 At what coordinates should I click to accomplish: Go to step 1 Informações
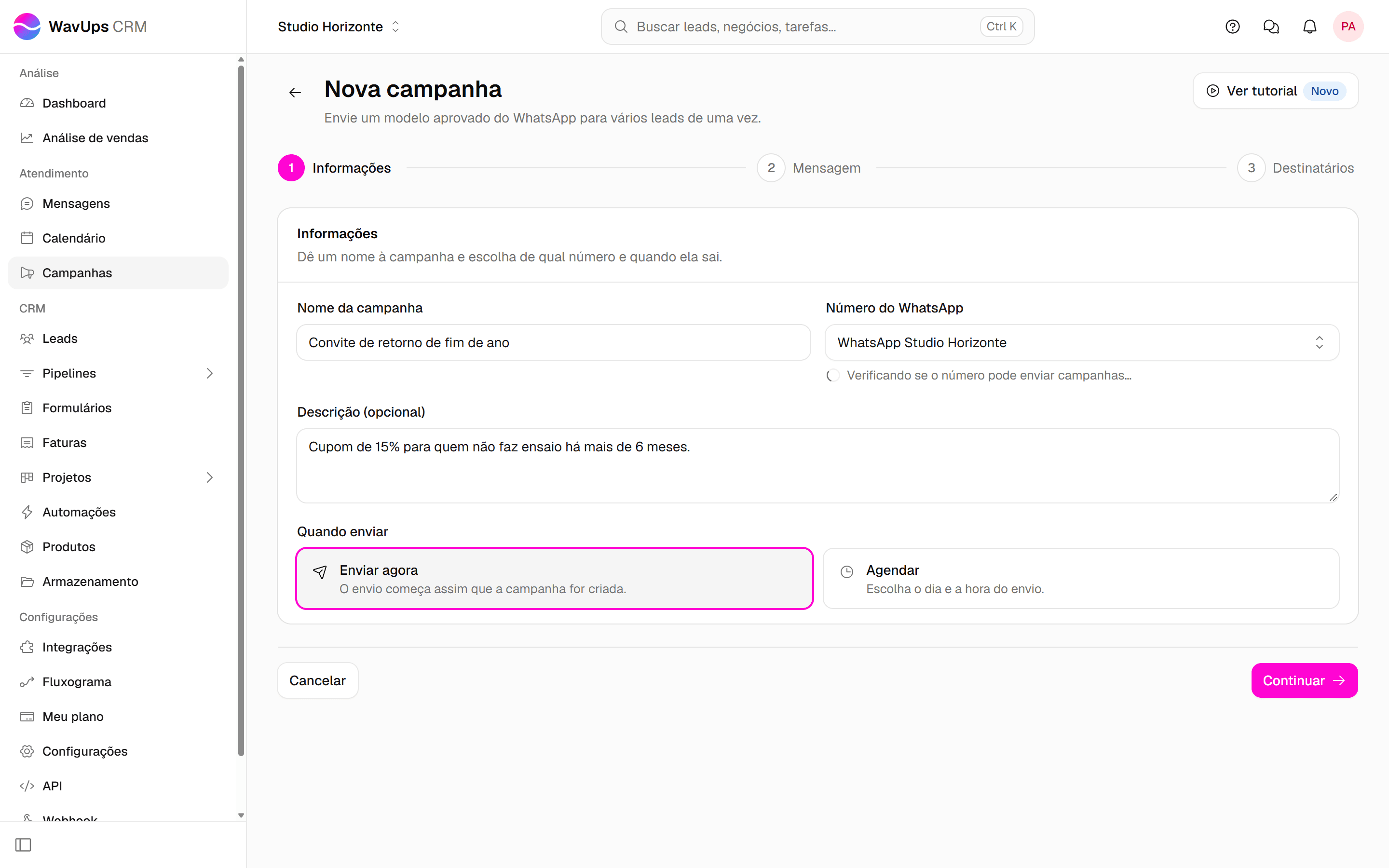tap(335, 168)
